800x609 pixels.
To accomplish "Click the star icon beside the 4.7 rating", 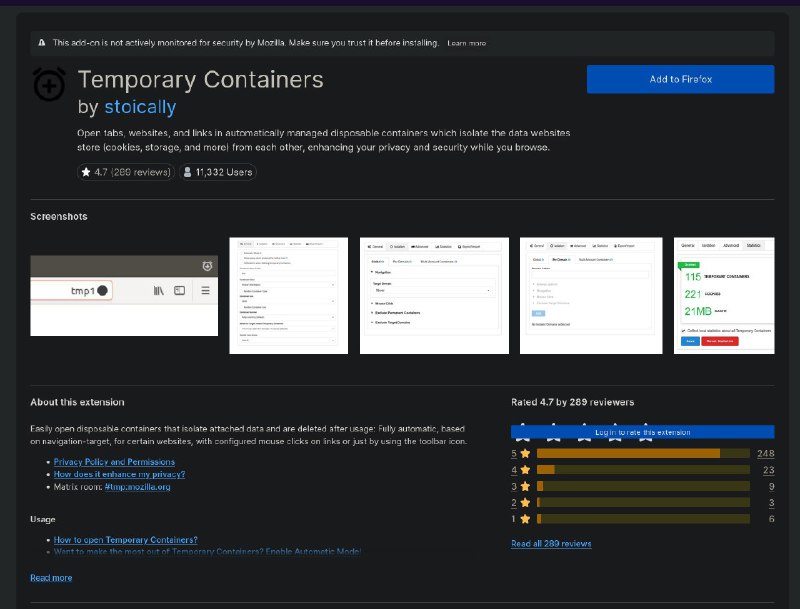I will coord(87,171).
